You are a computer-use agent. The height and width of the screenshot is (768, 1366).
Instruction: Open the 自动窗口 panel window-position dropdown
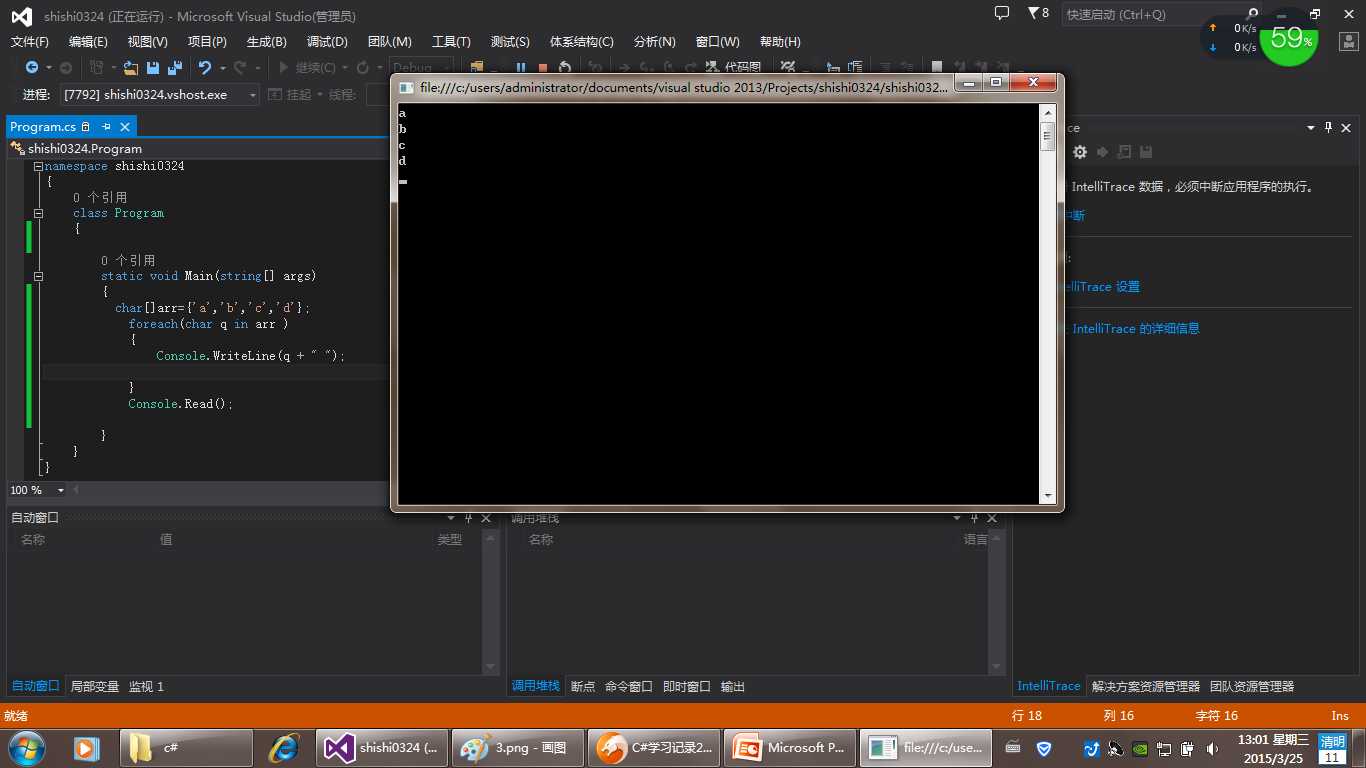coord(451,518)
